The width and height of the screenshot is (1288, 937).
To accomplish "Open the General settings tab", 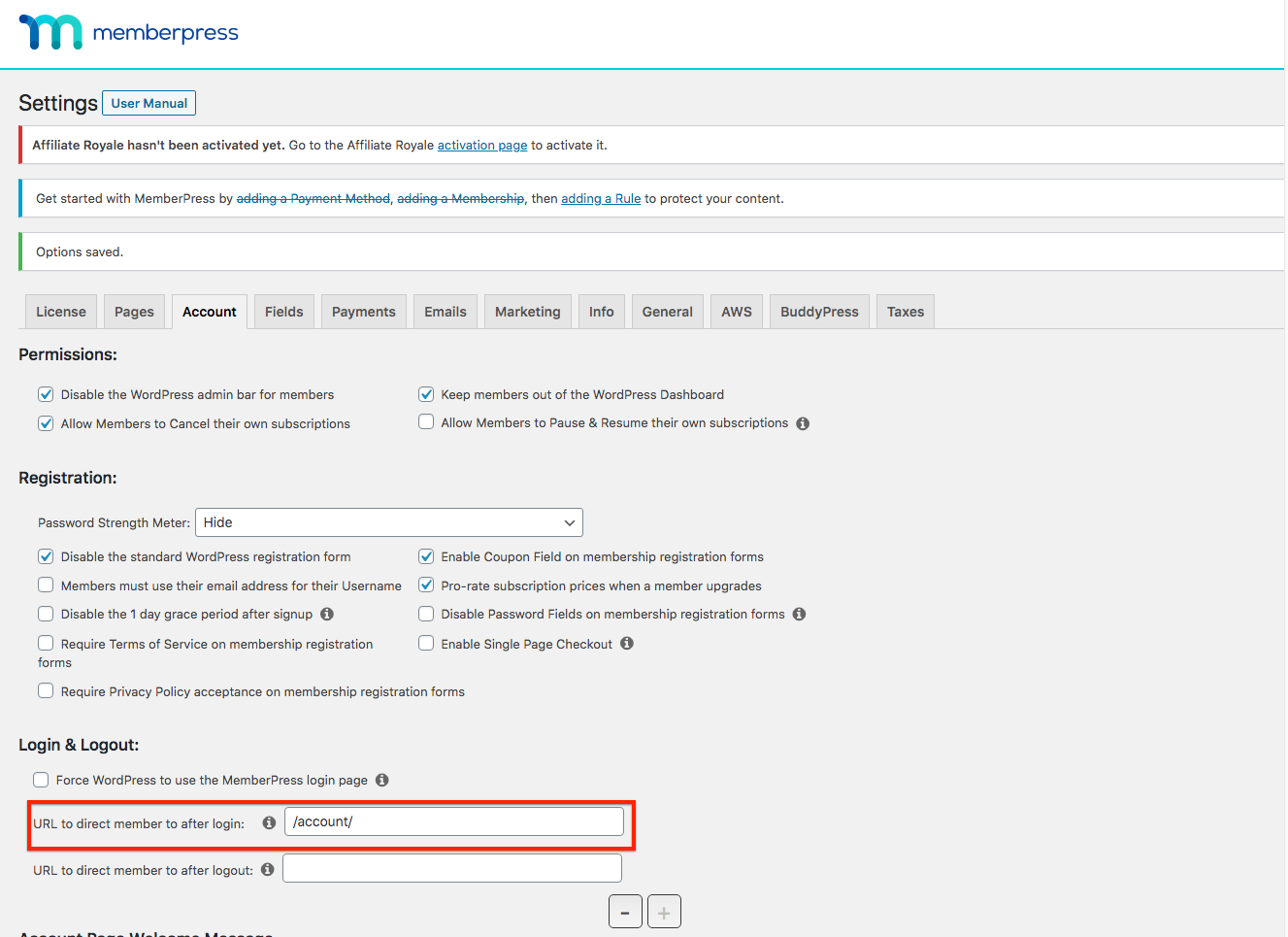I will [668, 312].
